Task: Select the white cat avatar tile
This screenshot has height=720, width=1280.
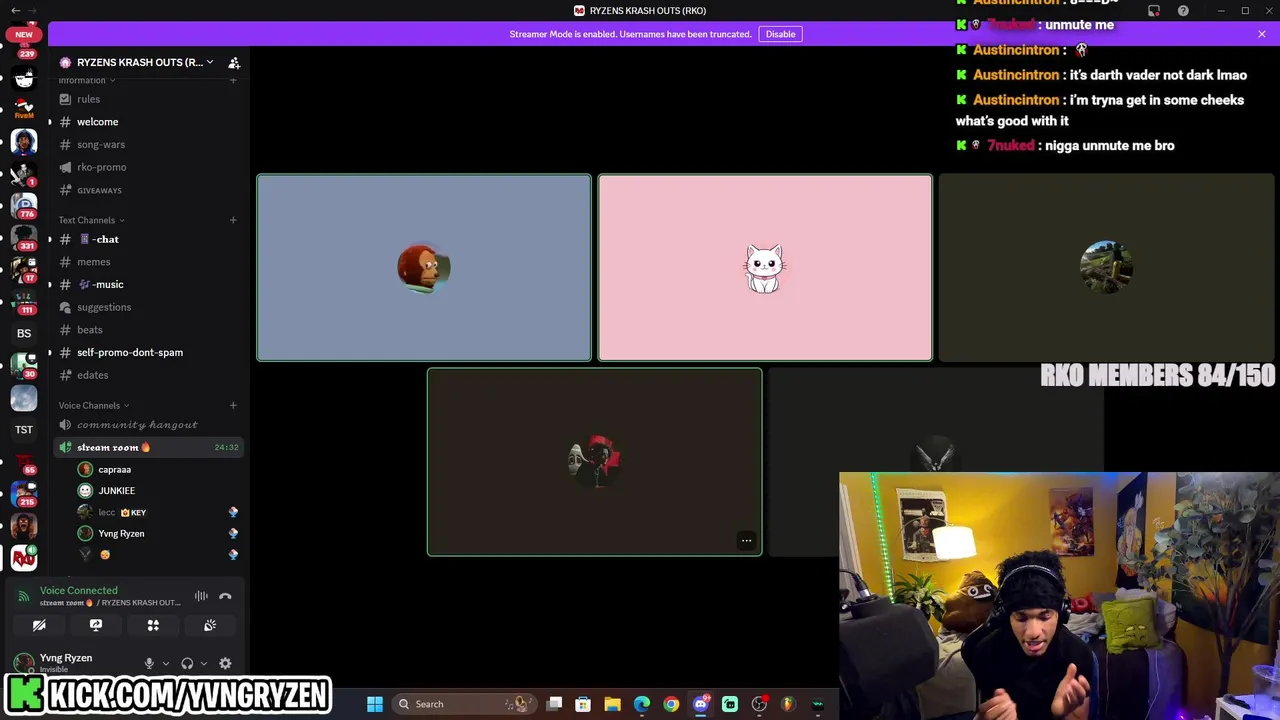Action: (x=765, y=268)
